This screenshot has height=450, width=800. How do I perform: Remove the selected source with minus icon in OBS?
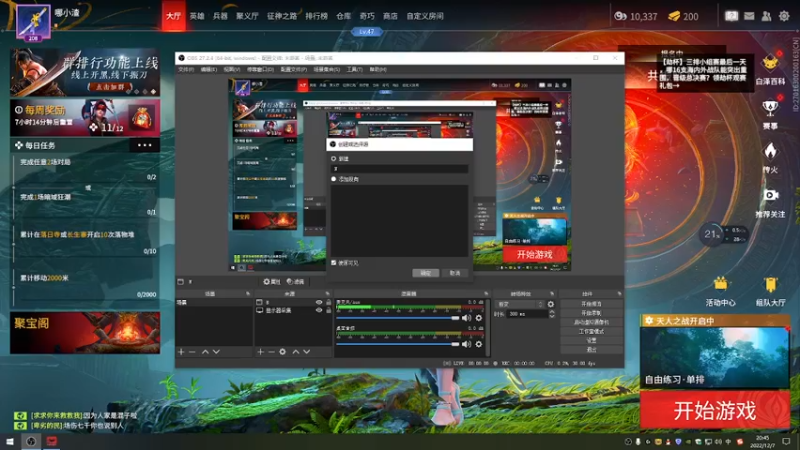(271, 352)
